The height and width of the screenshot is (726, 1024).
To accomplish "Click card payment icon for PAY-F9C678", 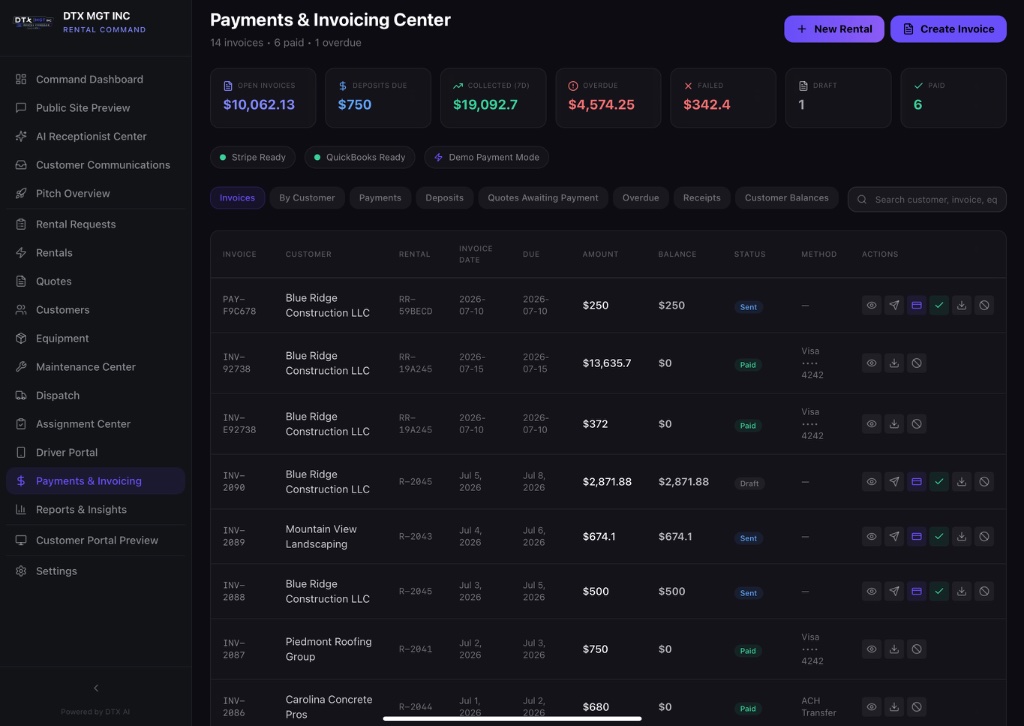I will click(x=916, y=305).
